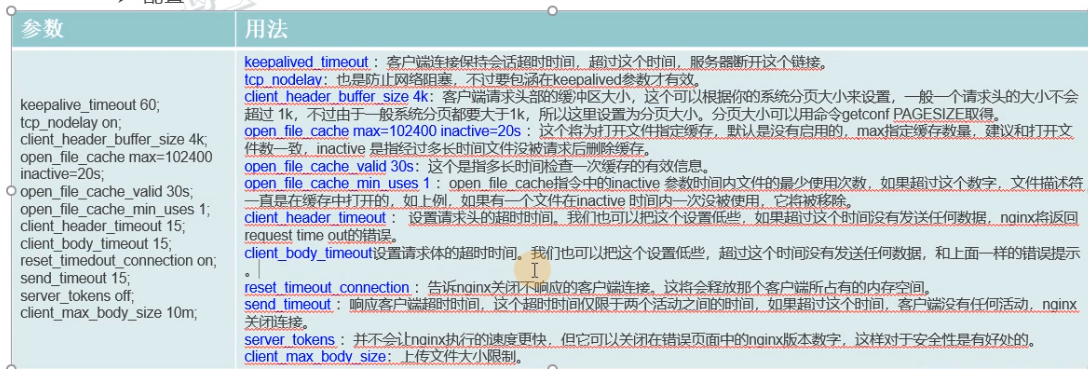1088x369 pixels.
Task: Click blue 'send_timeout' term in 用法 column
Action: click(x=287, y=305)
